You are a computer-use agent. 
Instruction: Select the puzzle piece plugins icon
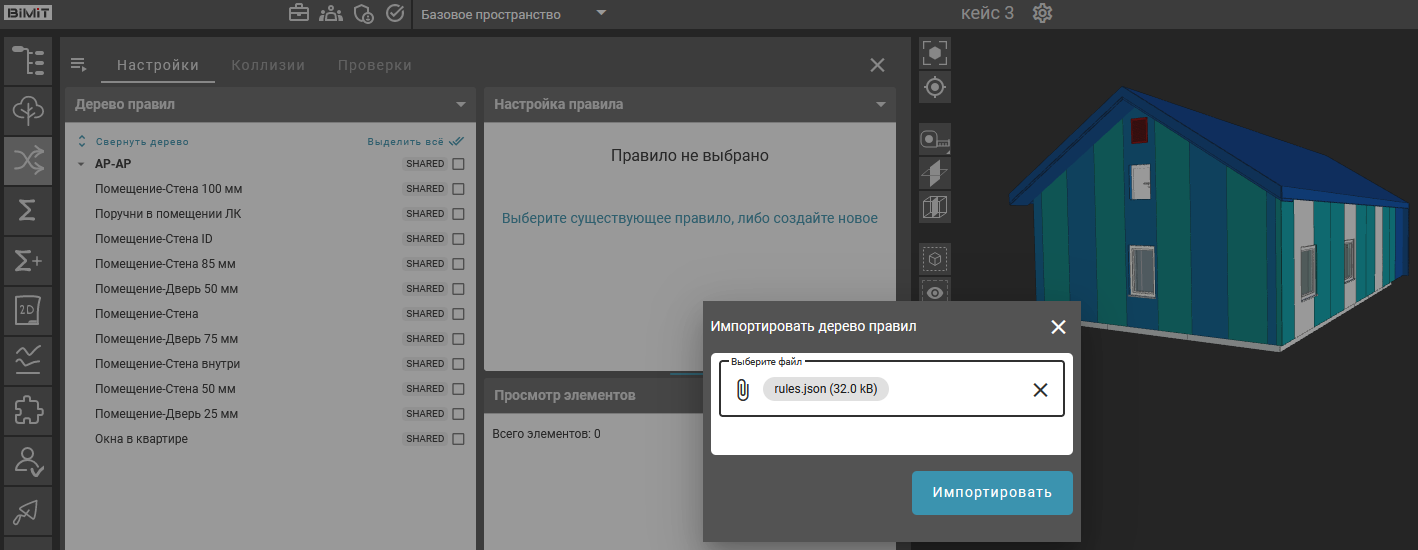28,410
